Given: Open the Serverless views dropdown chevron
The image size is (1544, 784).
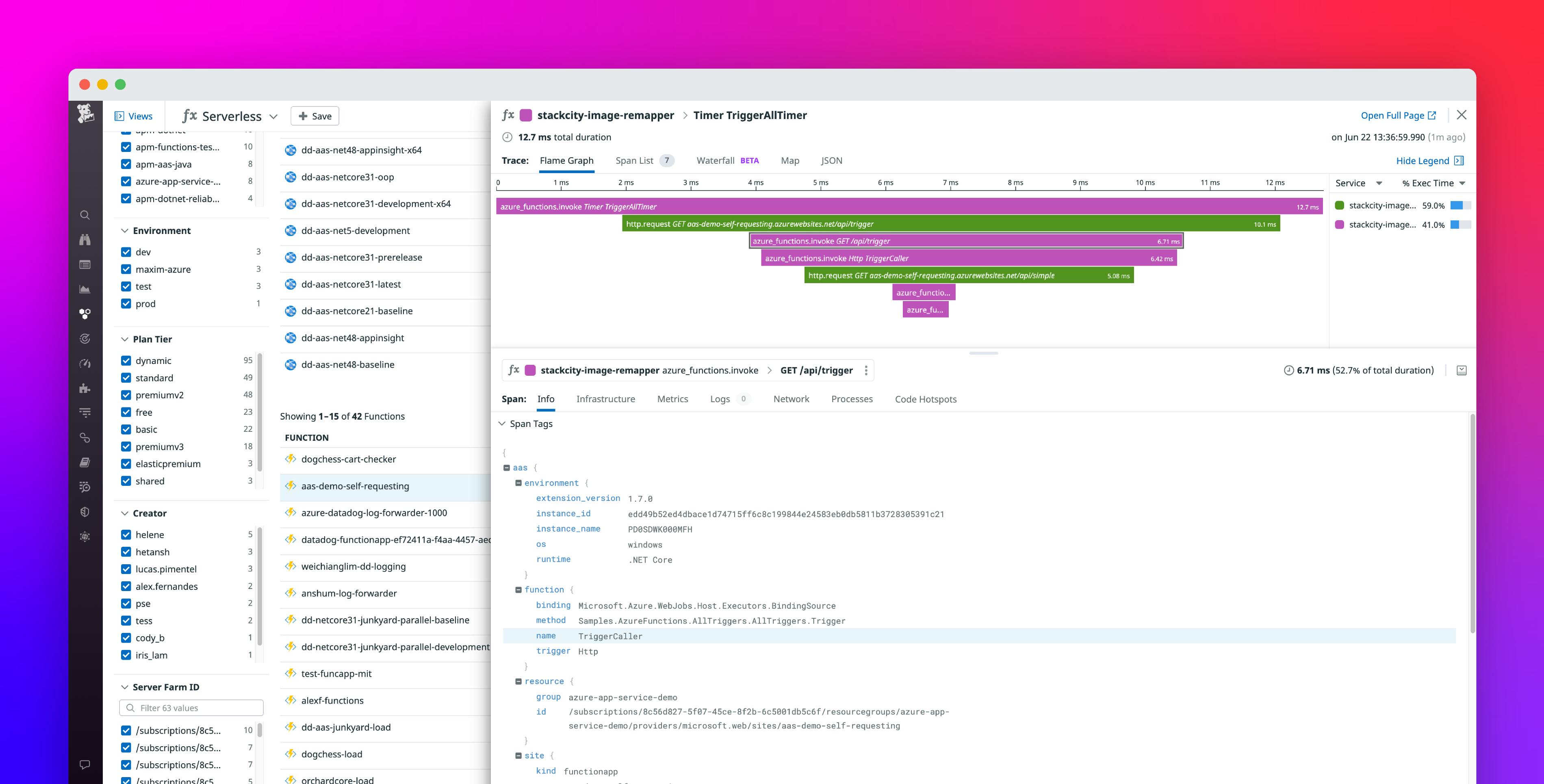Looking at the screenshot, I should (274, 116).
